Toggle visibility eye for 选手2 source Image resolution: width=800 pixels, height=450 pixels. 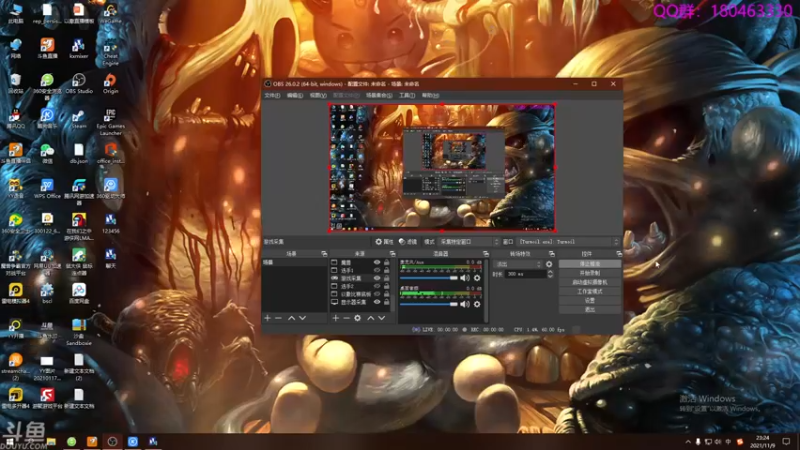(377, 286)
